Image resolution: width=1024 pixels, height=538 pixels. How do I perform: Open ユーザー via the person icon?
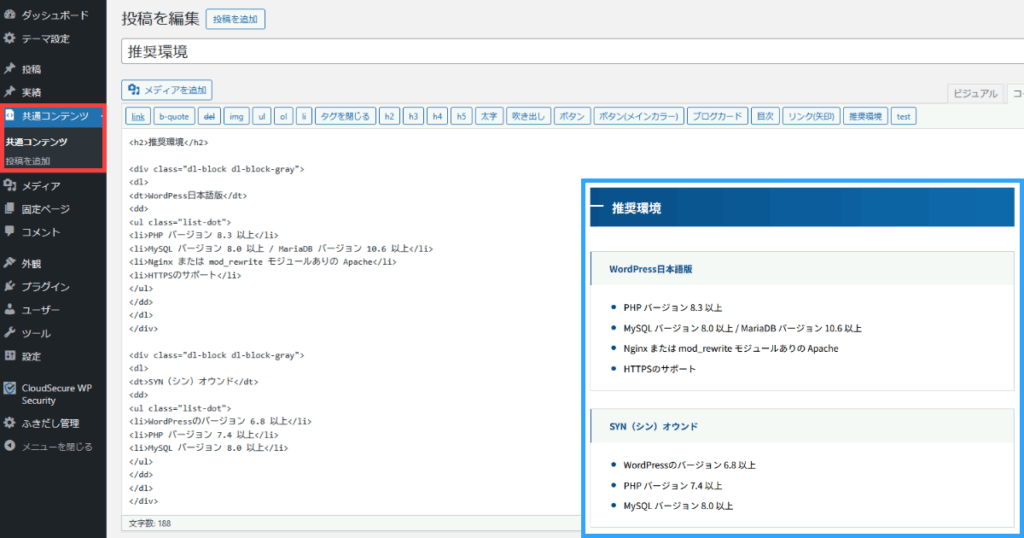tap(10, 310)
